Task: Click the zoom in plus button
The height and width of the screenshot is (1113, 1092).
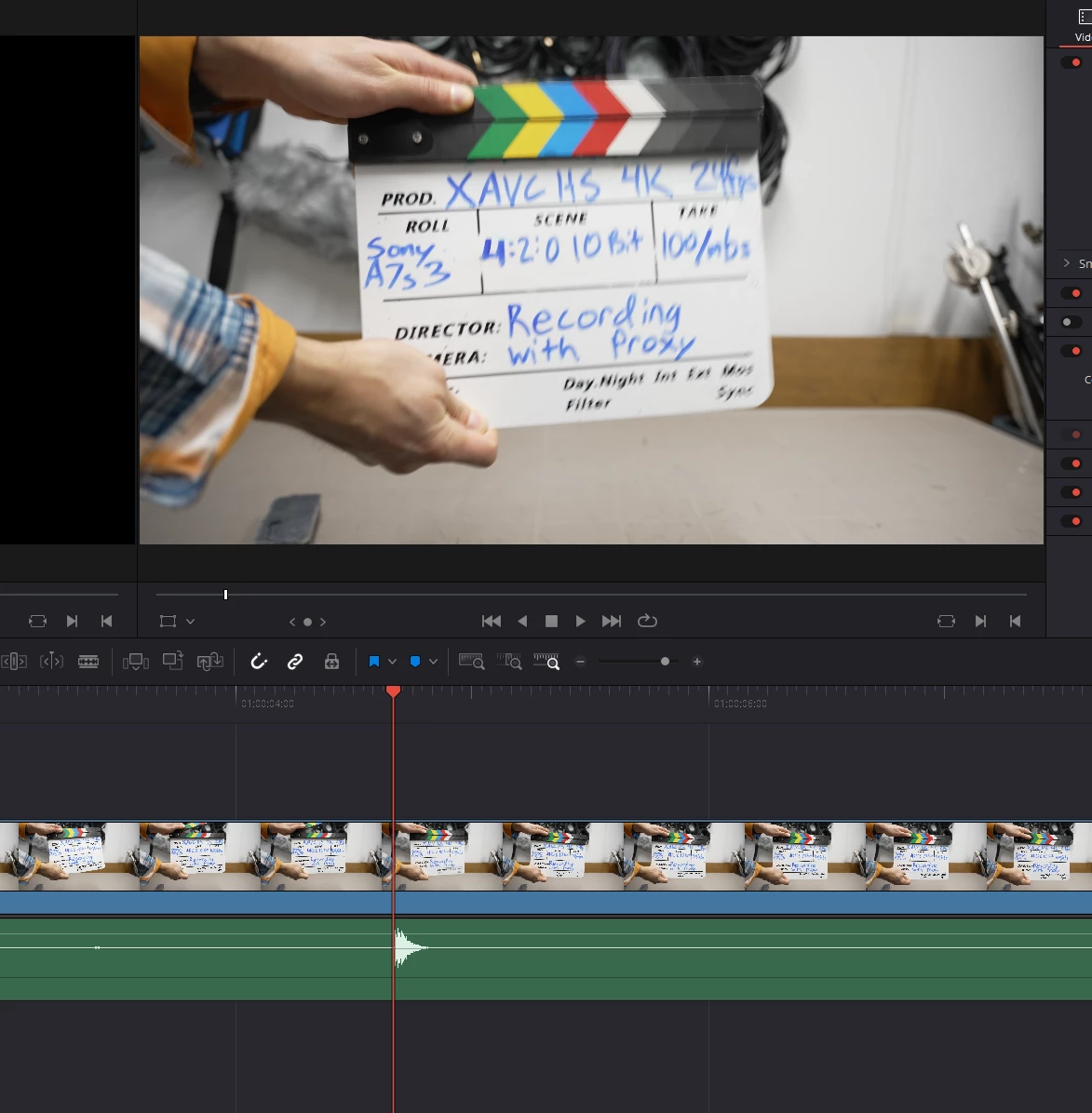Action: coord(697,662)
